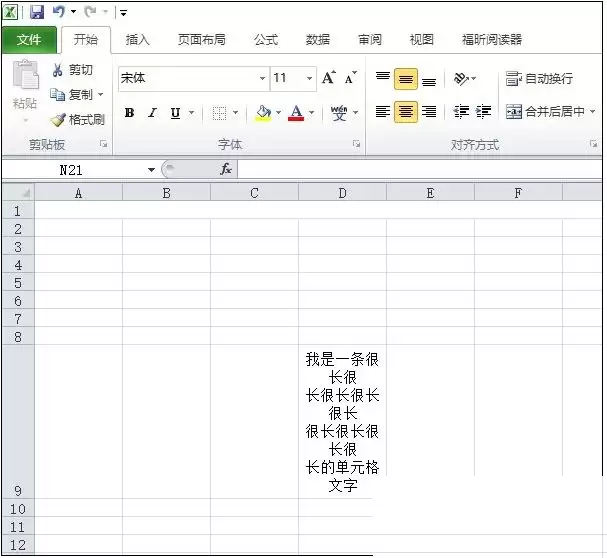This screenshot has width=607, height=558.
Task: Switch to the 插入 tab
Action: click(x=137, y=39)
